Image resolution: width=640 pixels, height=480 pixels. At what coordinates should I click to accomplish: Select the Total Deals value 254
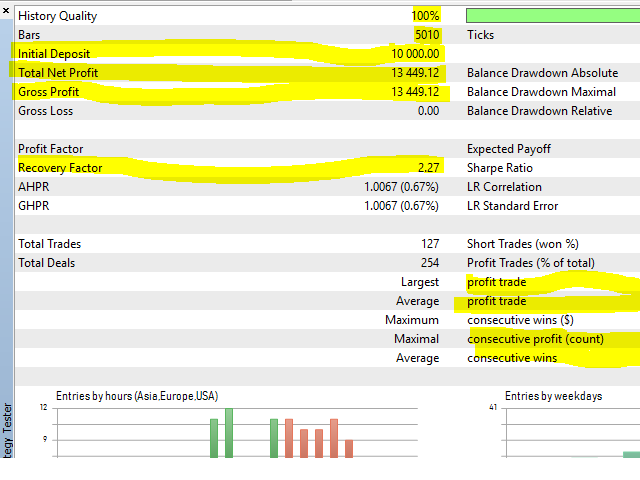click(429, 263)
